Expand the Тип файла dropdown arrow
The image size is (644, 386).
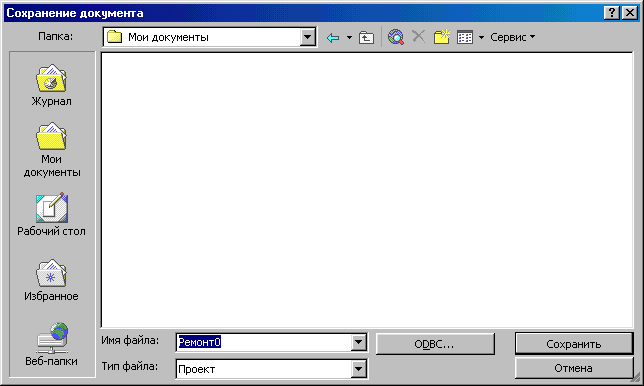[x=359, y=369]
